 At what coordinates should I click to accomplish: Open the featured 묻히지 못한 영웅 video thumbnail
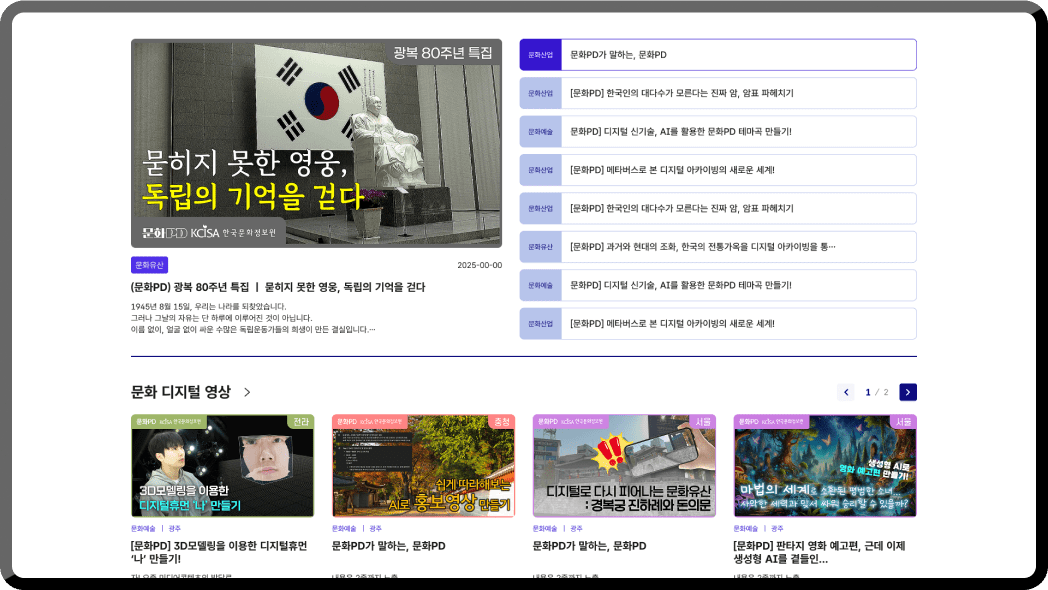316,143
